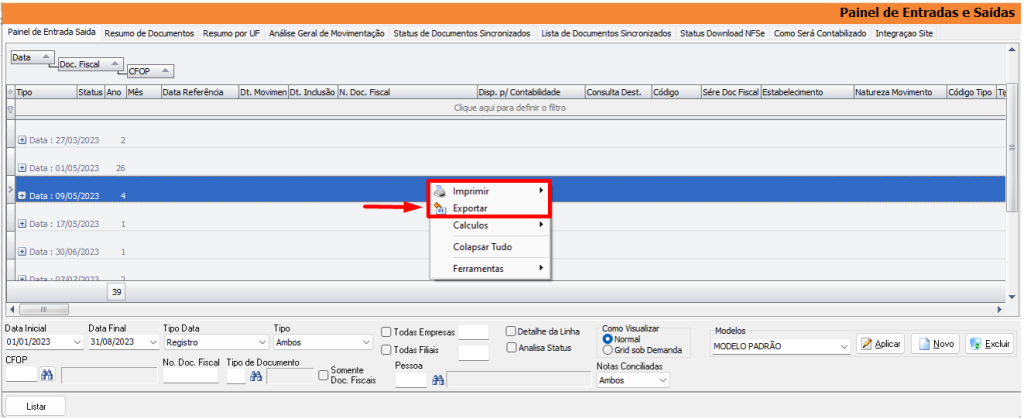Open the Modelos dropdown MODELO PADRÃO

(846, 347)
